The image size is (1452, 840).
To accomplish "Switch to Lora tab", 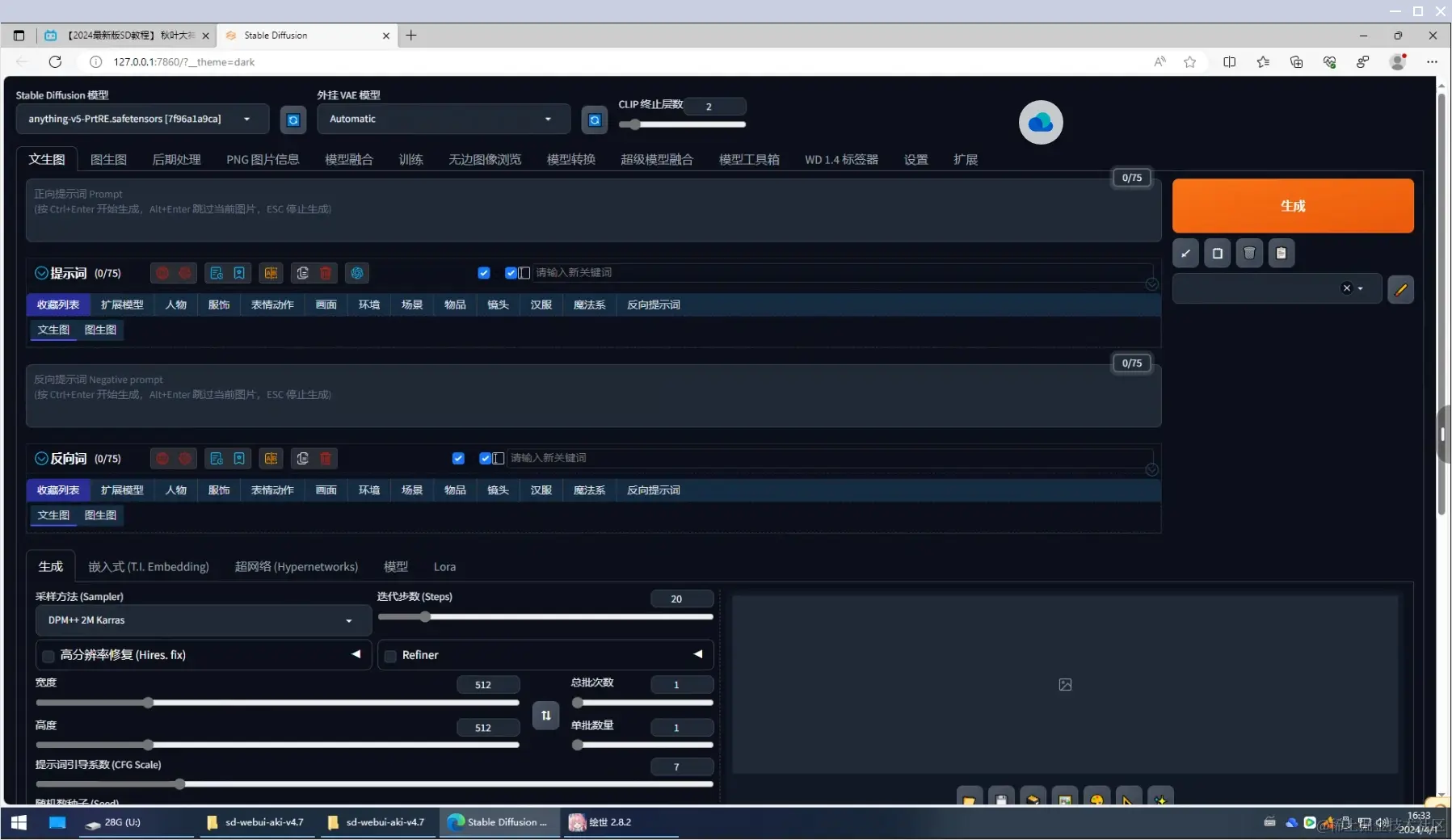I will click(x=444, y=567).
